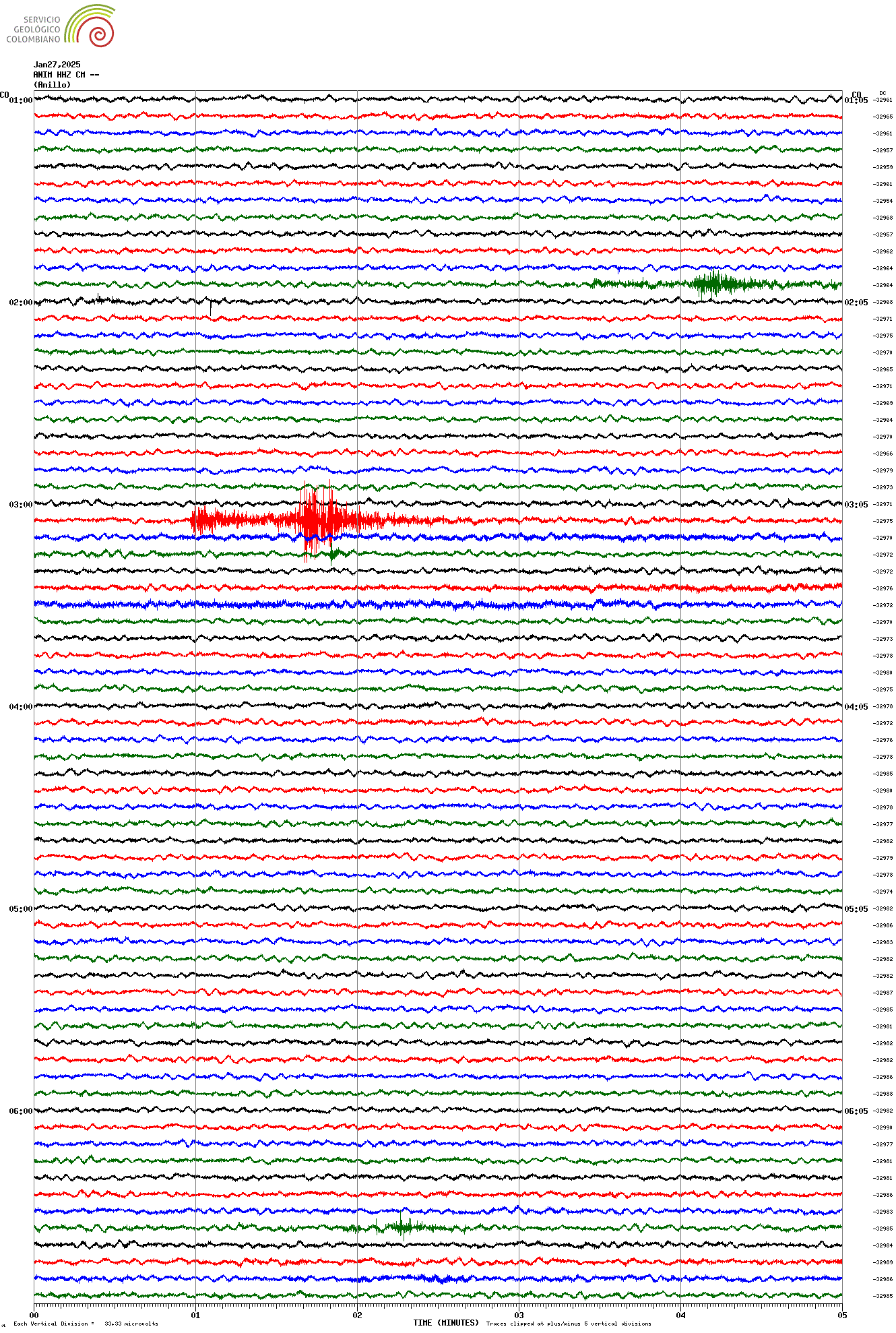This screenshot has width=896, height=1333.
Task: Select the 01:00 left time label
Action: click(20, 100)
